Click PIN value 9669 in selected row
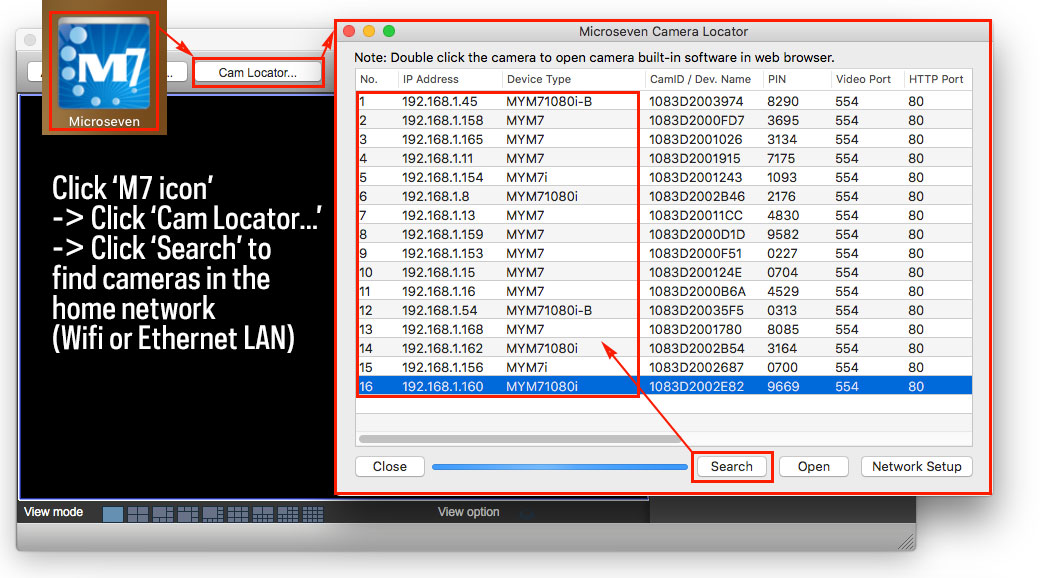The height and width of the screenshot is (578, 1043). [783, 386]
